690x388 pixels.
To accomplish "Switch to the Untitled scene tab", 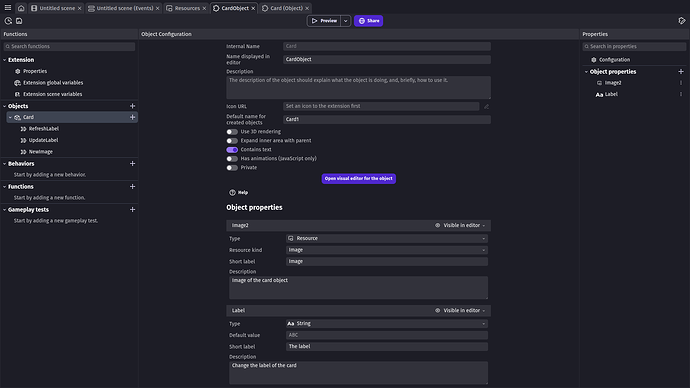I will (x=56, y=8).
